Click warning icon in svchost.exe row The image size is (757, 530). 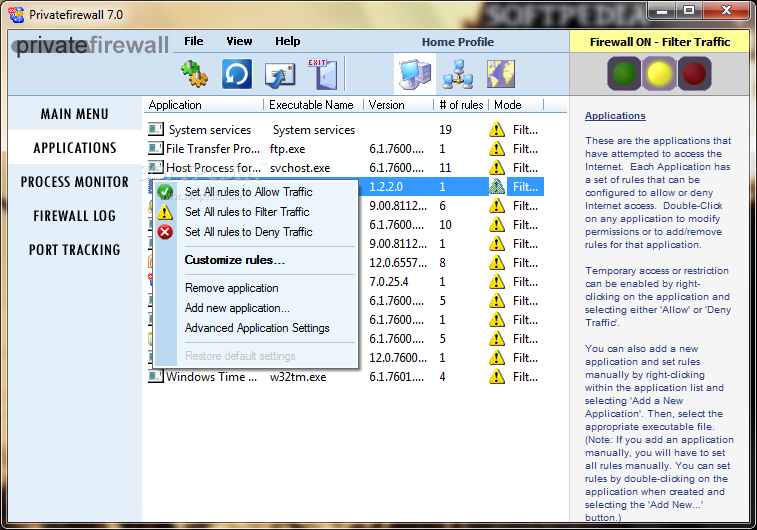[x=497, y=167]
